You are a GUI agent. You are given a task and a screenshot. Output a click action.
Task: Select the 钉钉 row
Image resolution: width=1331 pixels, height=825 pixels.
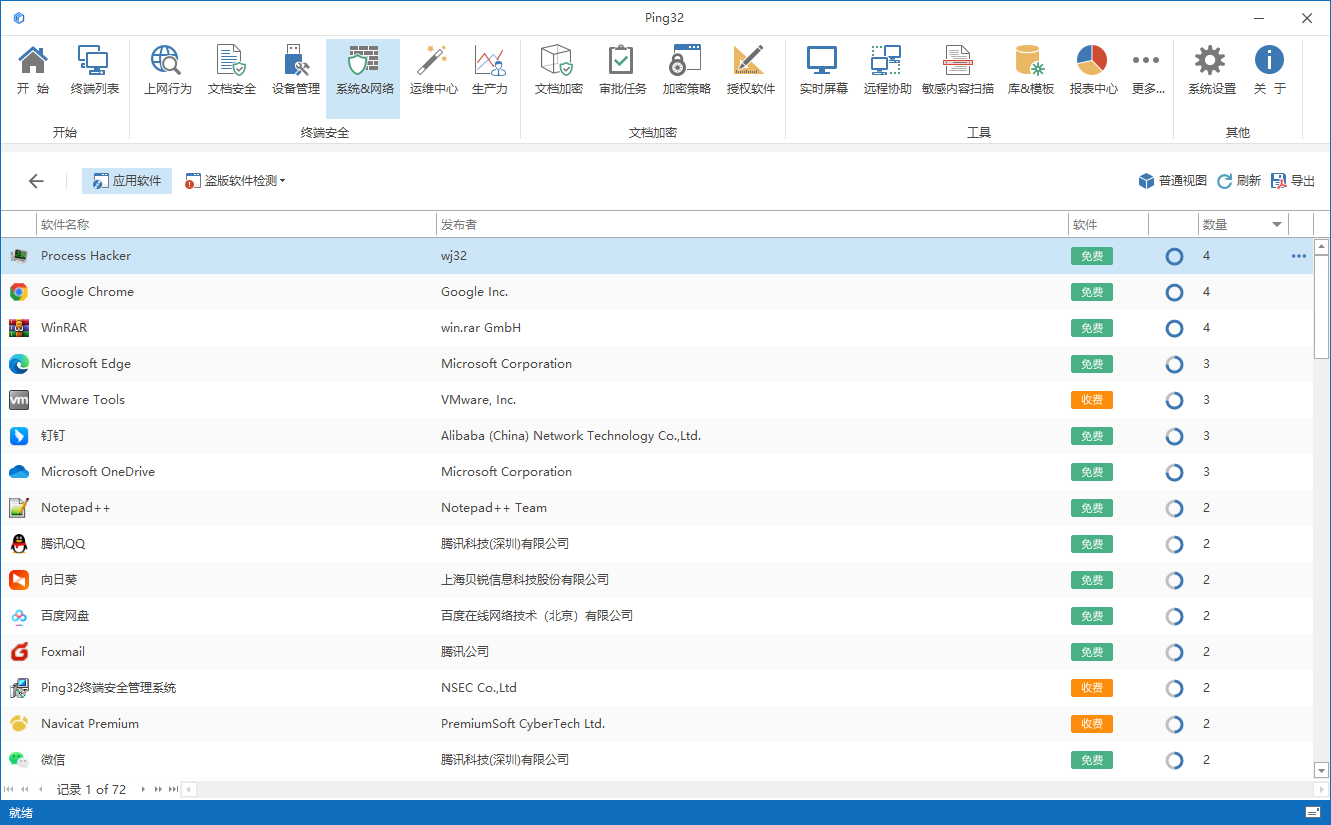tap(657, 436)
